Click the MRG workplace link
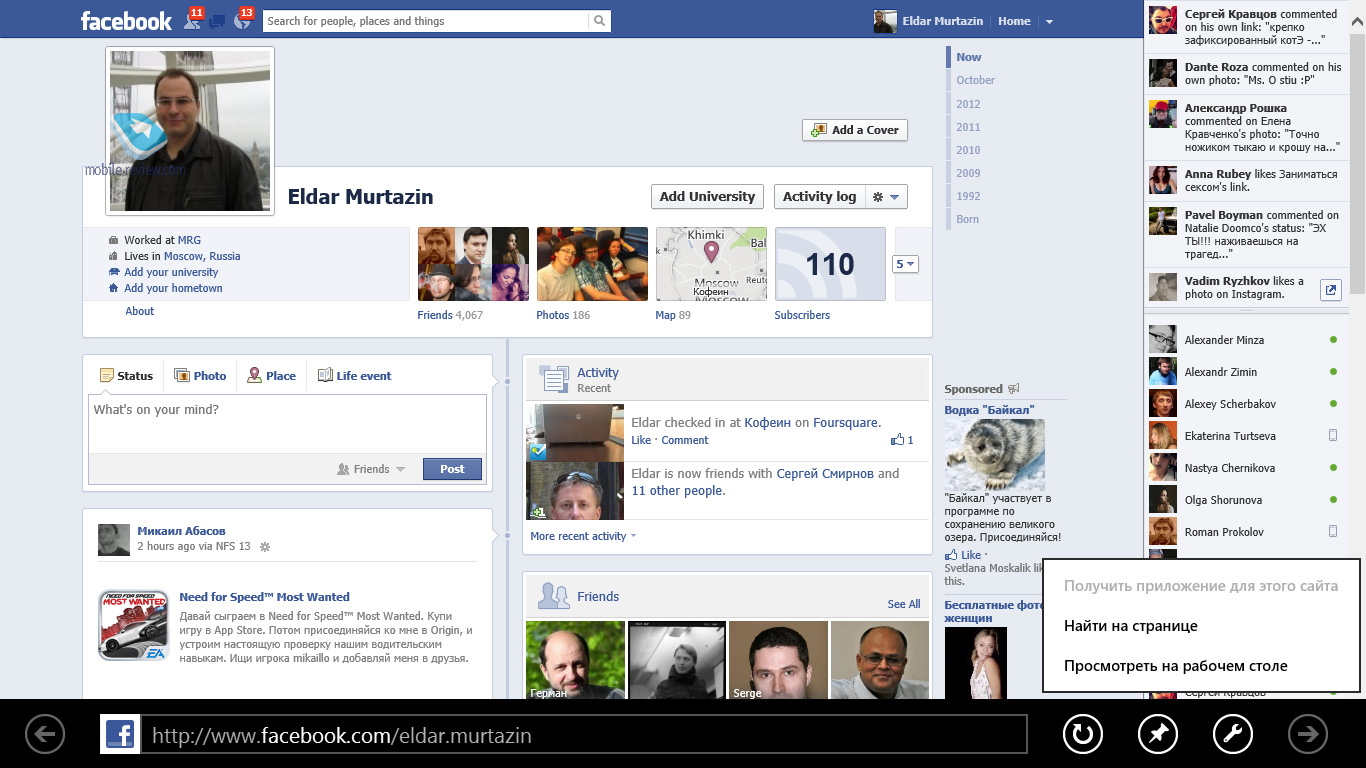Viewport: 1366px width, 768px height. 189,240
